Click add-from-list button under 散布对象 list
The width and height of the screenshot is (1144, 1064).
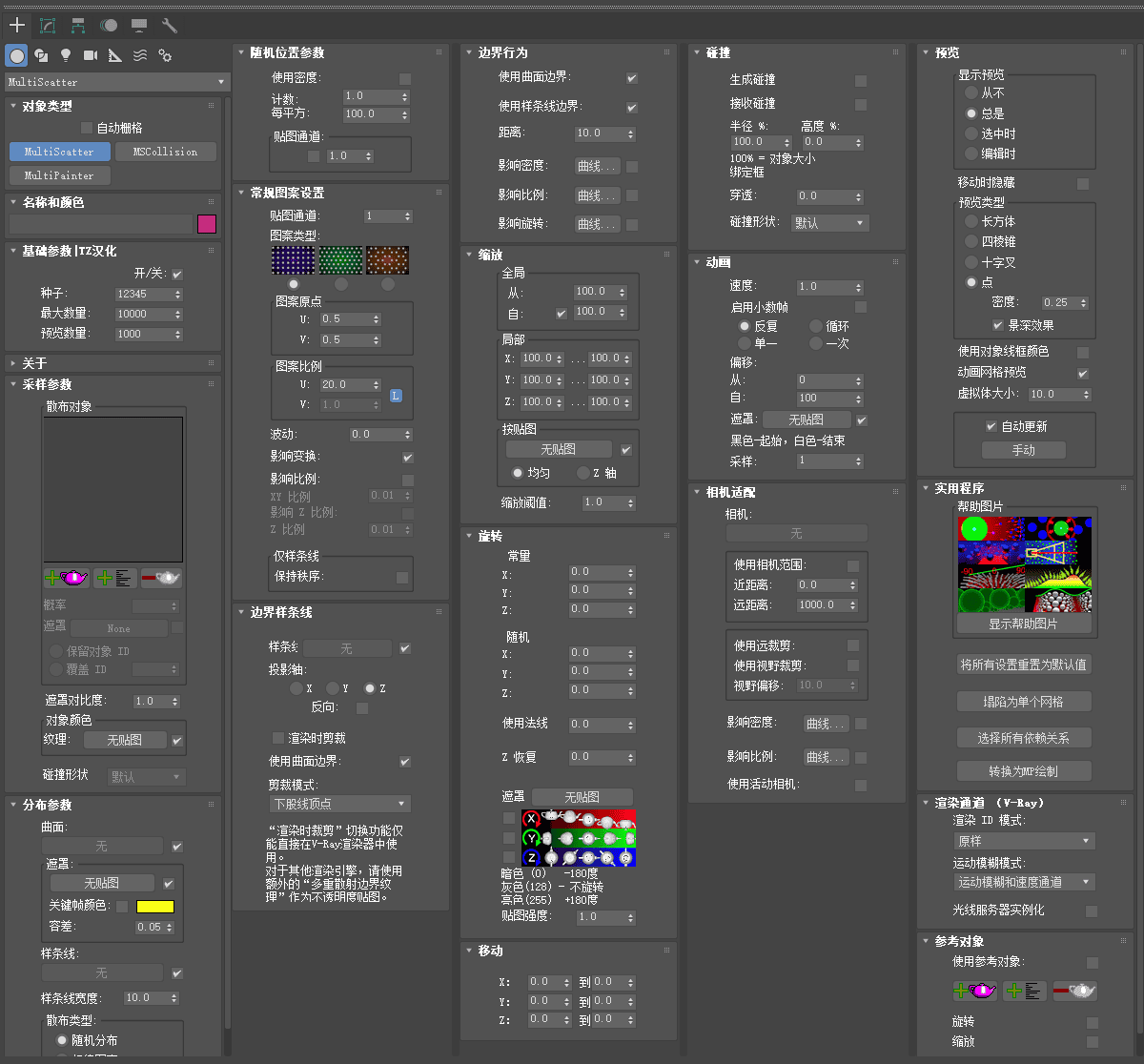(115, 578)
